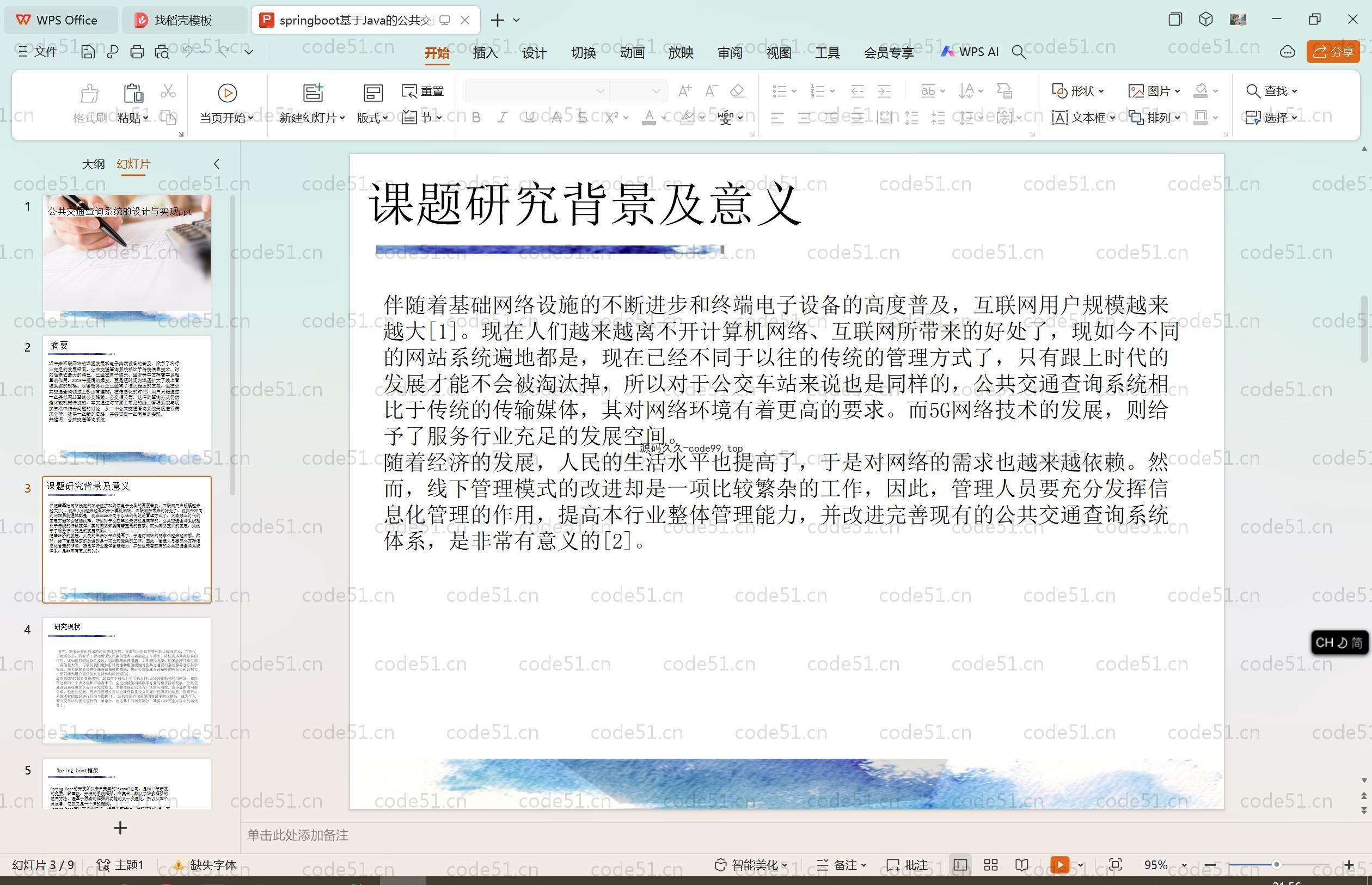Viewport: 1372px width, 885px height.
Task: Toggle center text alignment
Action: pyautogui.click(x=804, y=118)
